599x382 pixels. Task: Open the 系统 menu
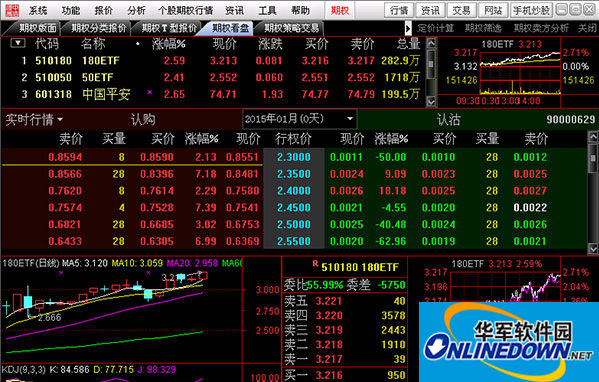coord(38,10)
